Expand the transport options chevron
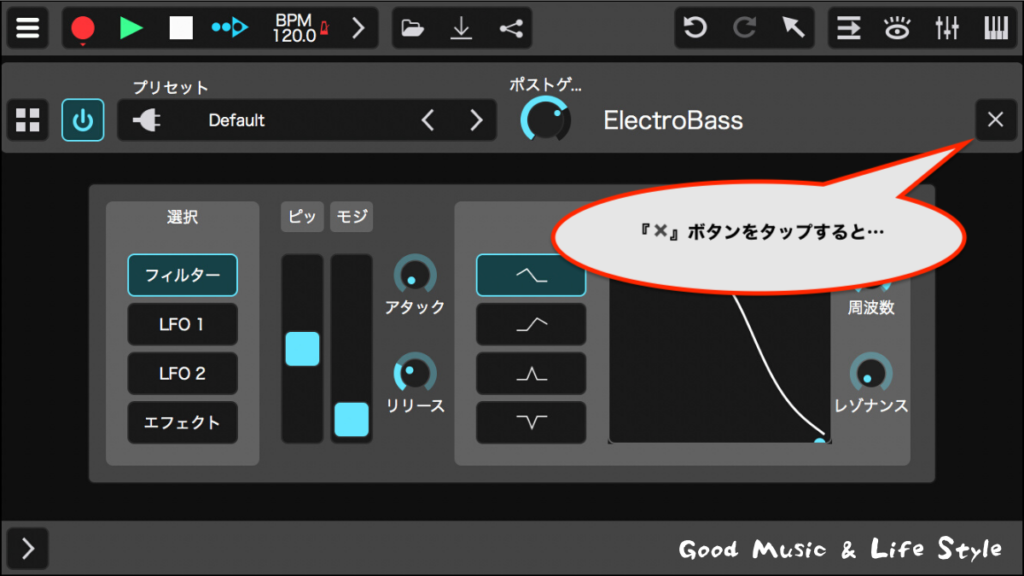Viewport: 1024px width, 576px height. pos(358,28)
